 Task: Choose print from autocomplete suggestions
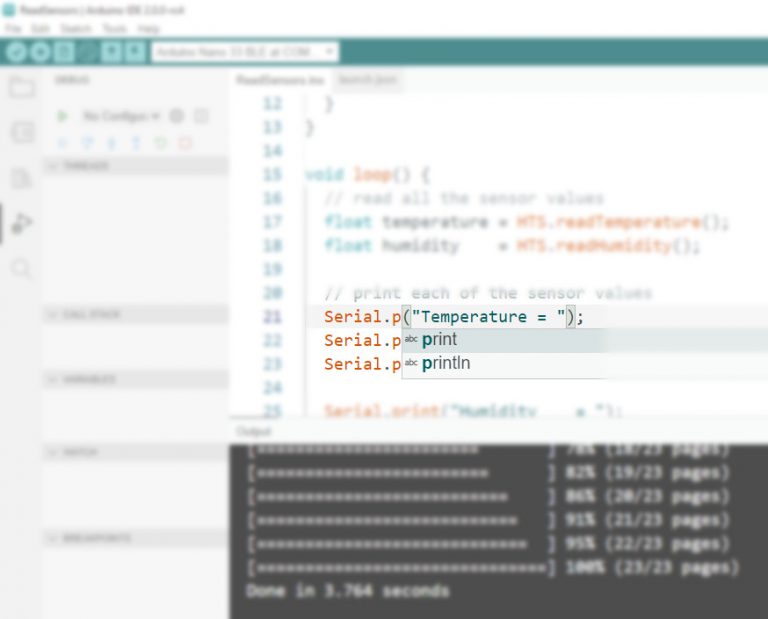point(440,340)
